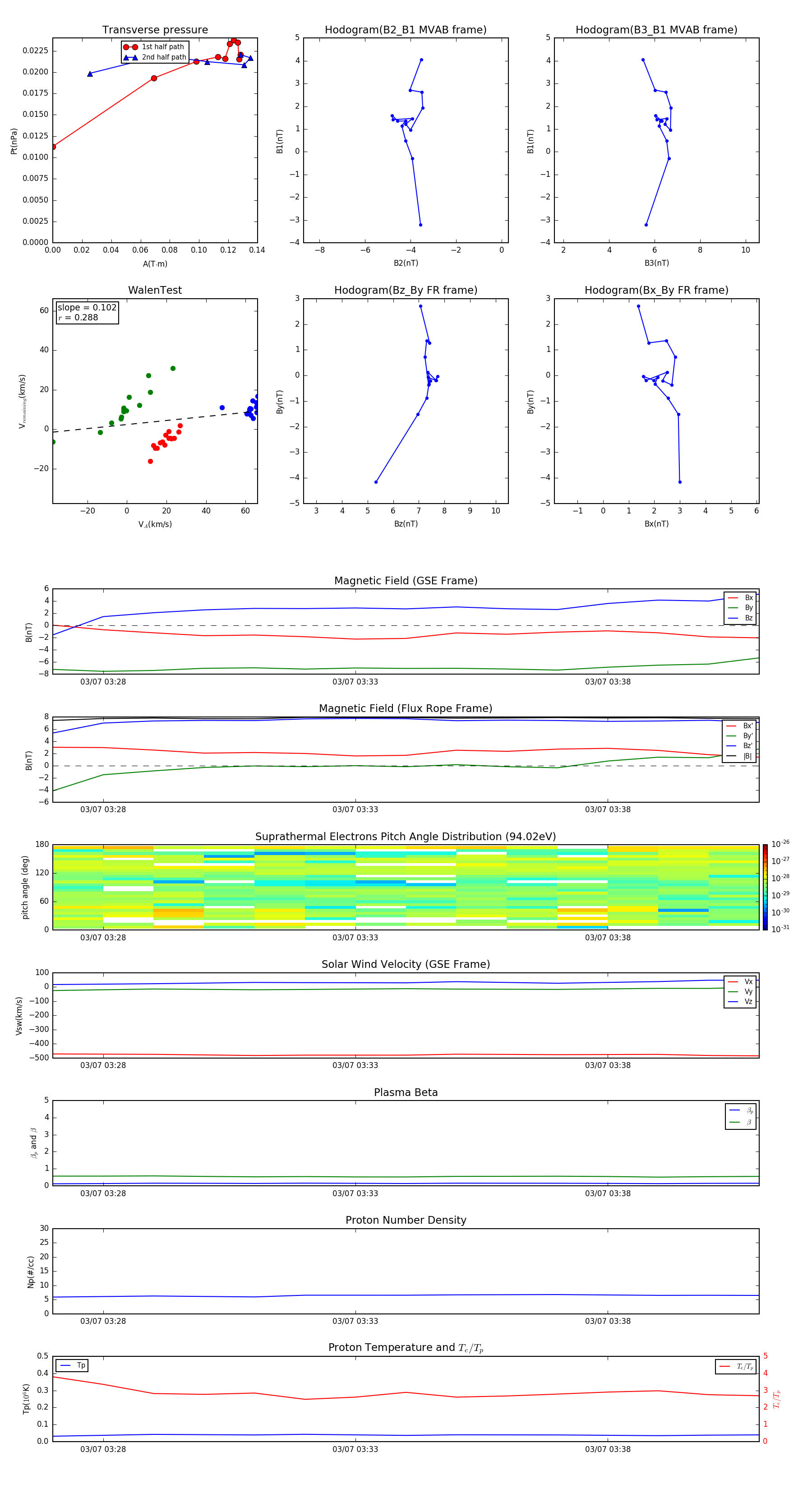Select the "Solar Wind Velocity (GSE Frame)" title
Viewport: 812px width, 1489px height.
(x=406, y=965)
